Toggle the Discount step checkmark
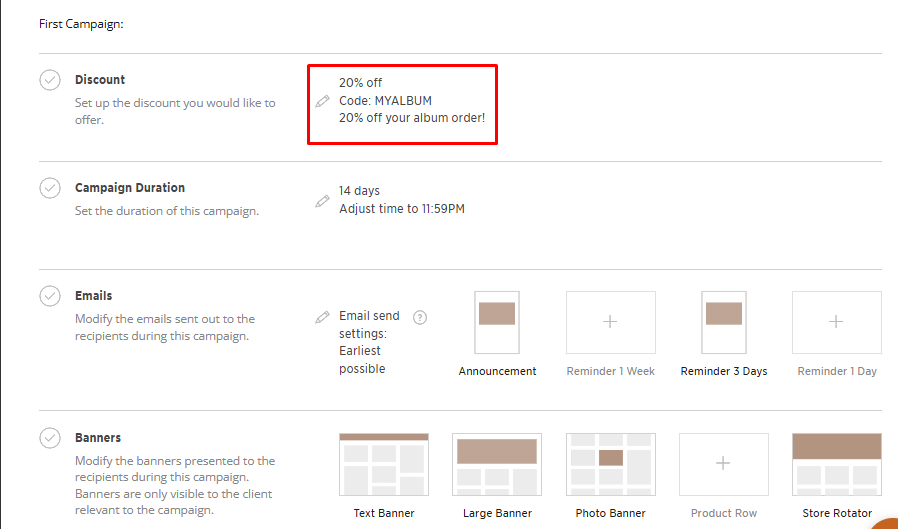Screen dimensions: 898x529 pyautogui.click(x=50, y=80)
